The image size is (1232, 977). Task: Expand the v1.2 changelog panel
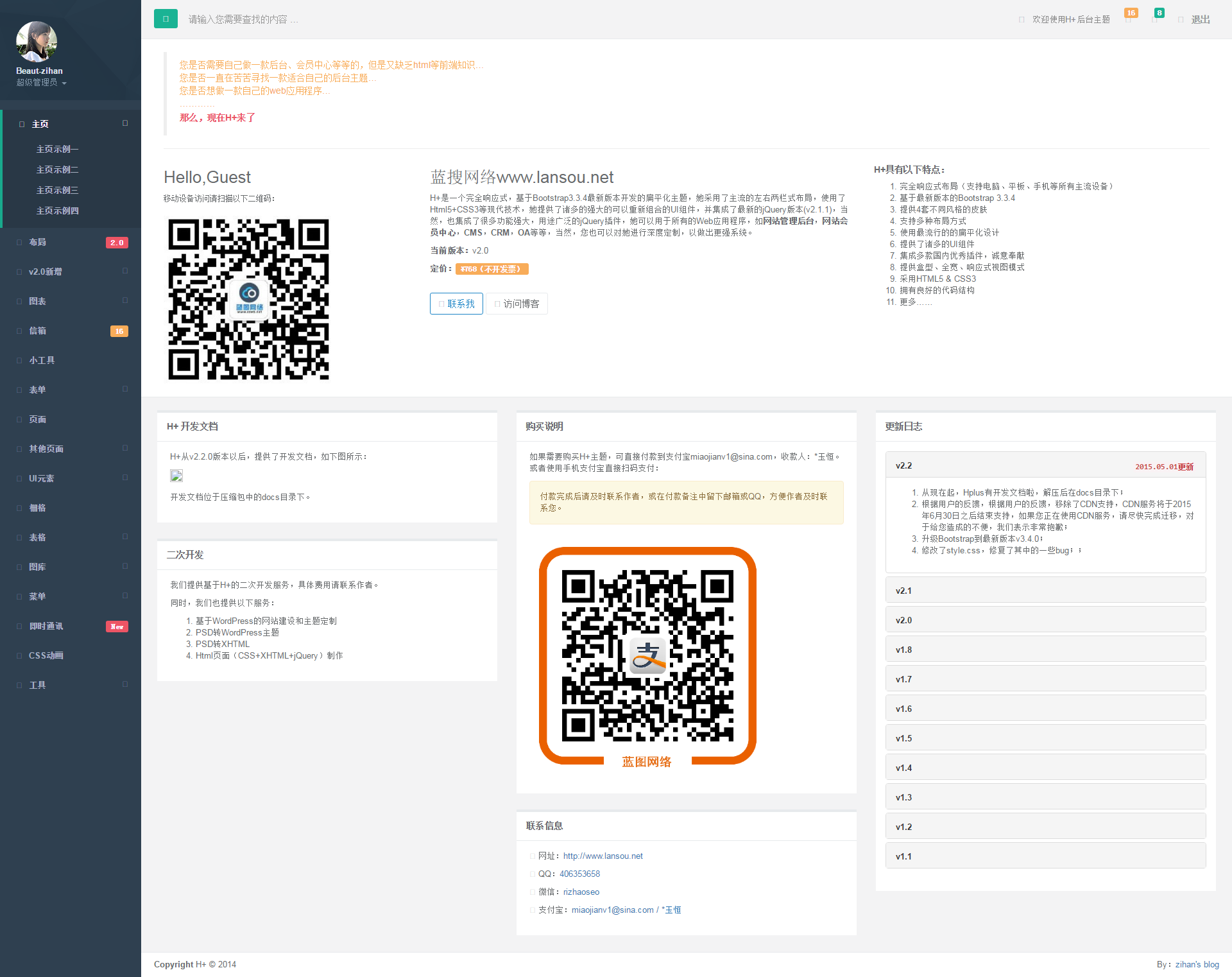(x=1045, y=827)
